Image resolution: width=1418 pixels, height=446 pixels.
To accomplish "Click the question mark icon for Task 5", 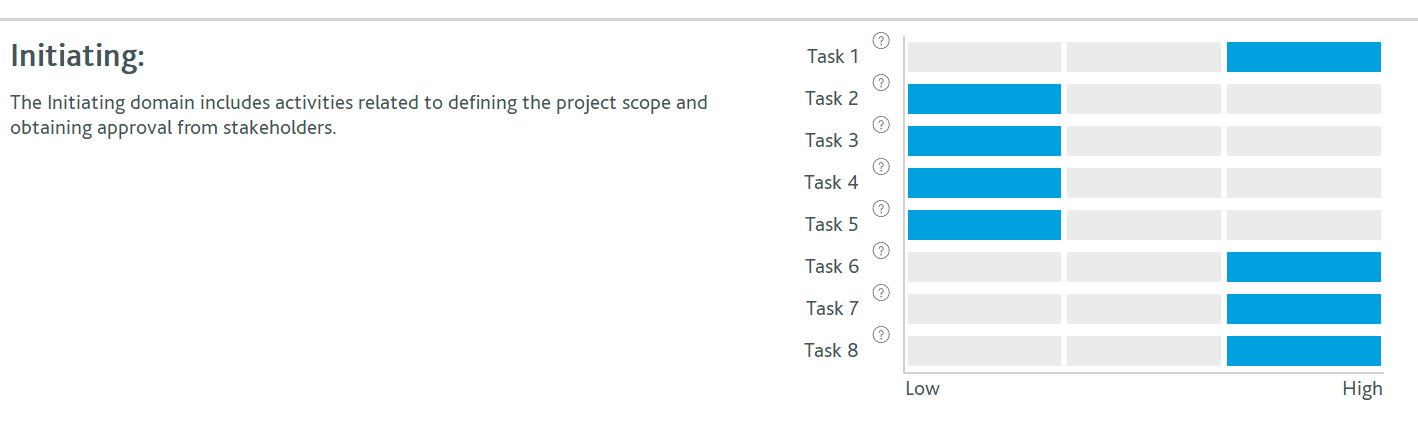I will click(881, 209).
